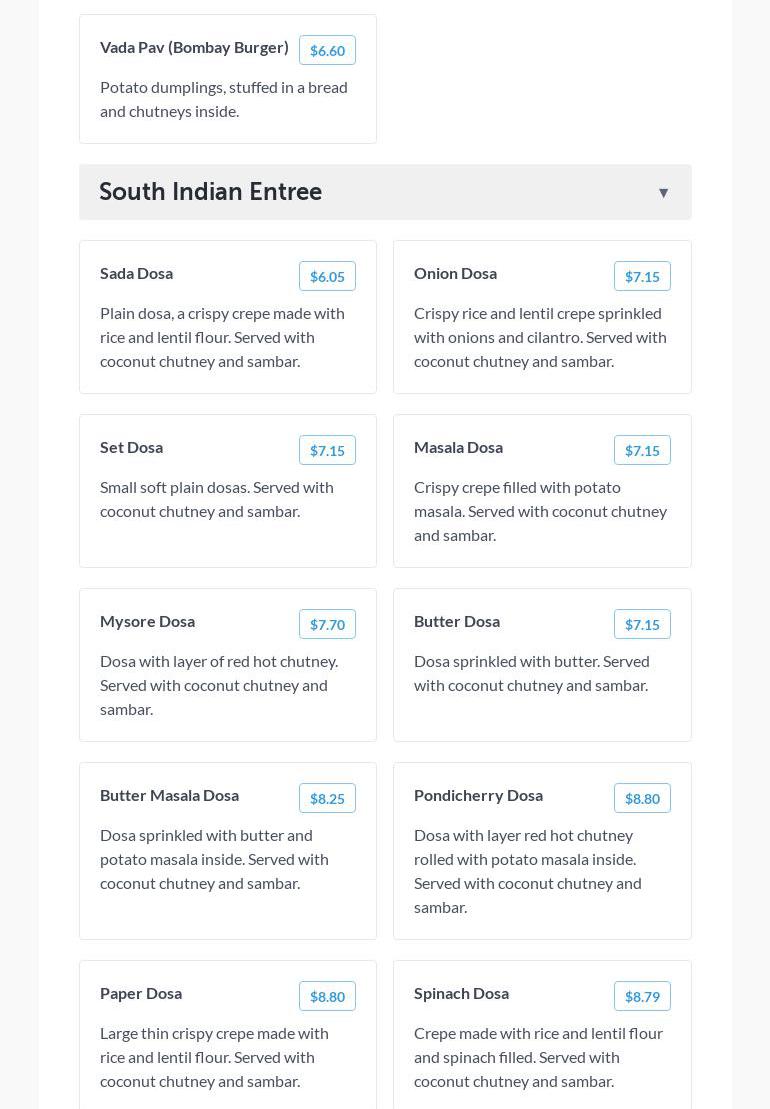Add Sada Dosa via $6.05 price
The image size is (770, 1109).
(x=327, y=277)
